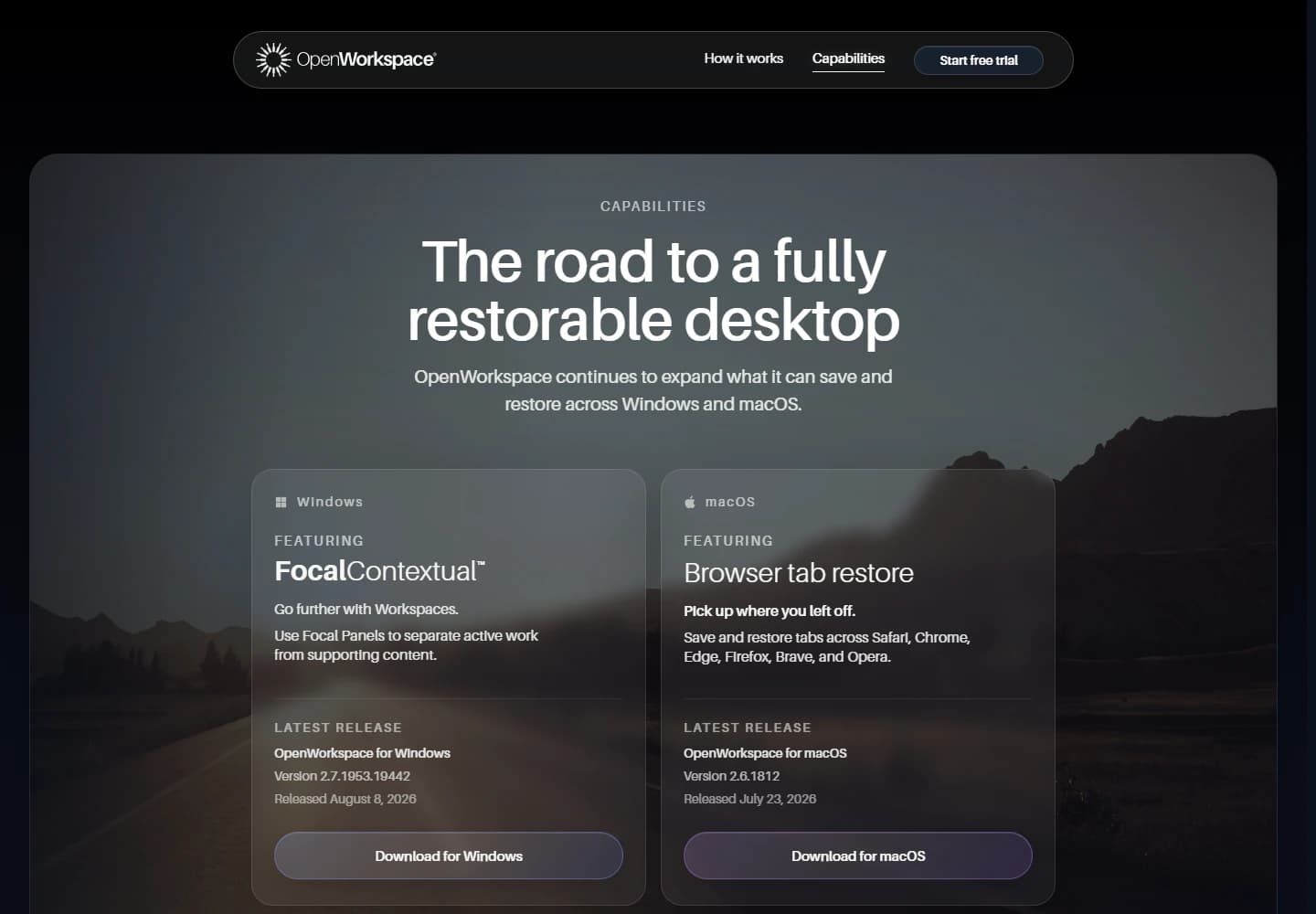Click the 'Browser tab restore' heading
Image resolution: width=1316 pixels, height=914 pixels.
coord(799,573)
